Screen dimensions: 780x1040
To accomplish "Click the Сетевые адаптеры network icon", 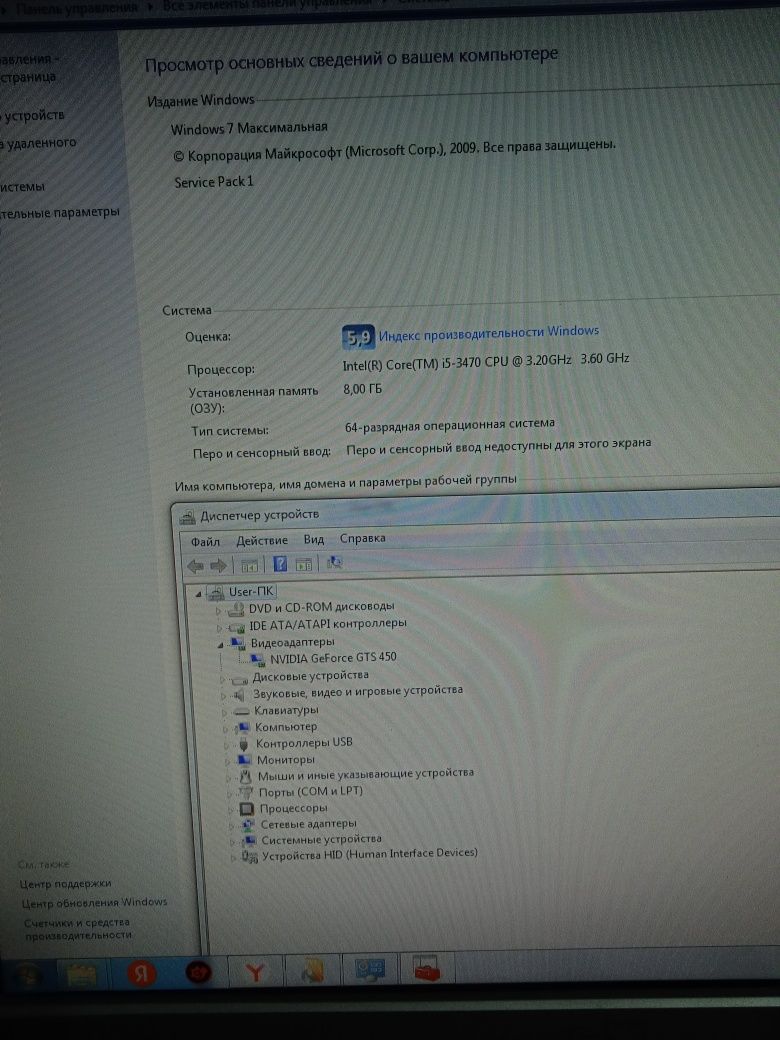I will pos(248,825).
